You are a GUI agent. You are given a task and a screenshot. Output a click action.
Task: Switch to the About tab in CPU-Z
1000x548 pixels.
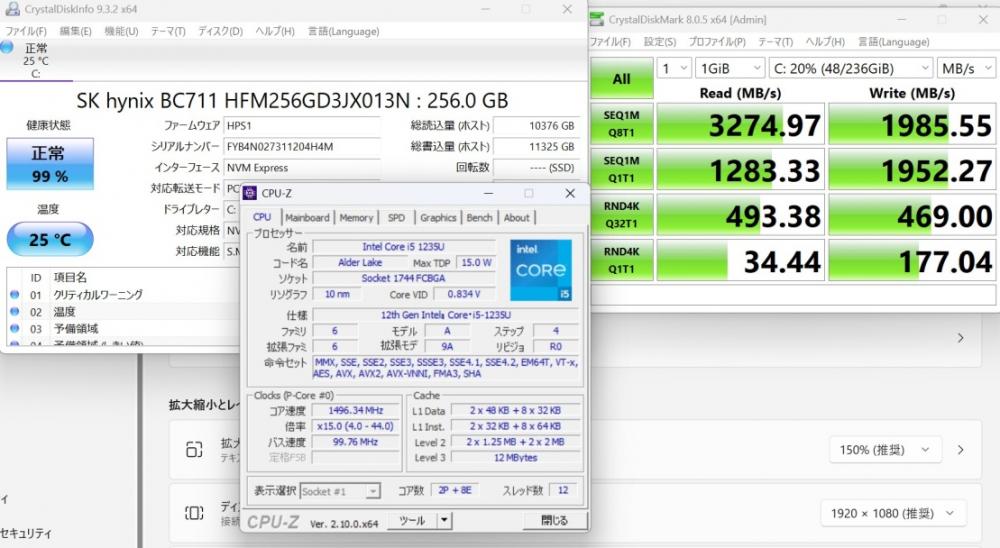point(517,218)
